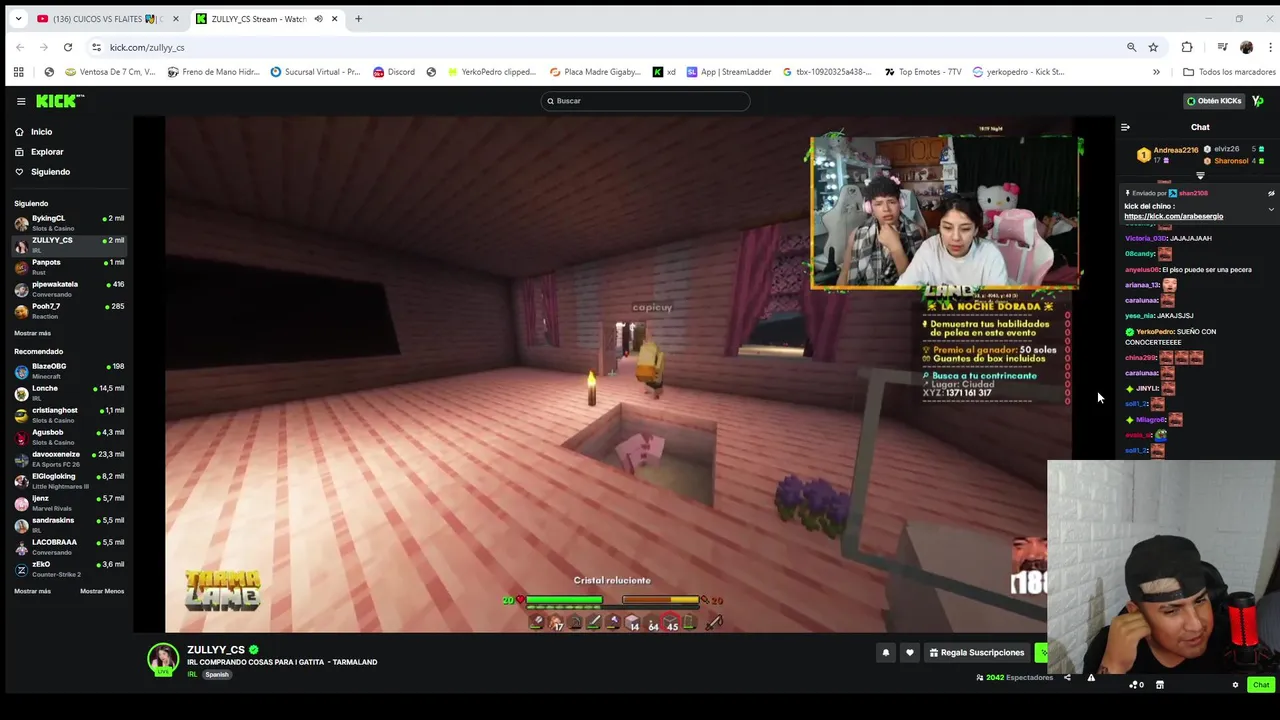Click the Spanish language tag
The image size is (1280, 720).
click(x=217, y=675)
